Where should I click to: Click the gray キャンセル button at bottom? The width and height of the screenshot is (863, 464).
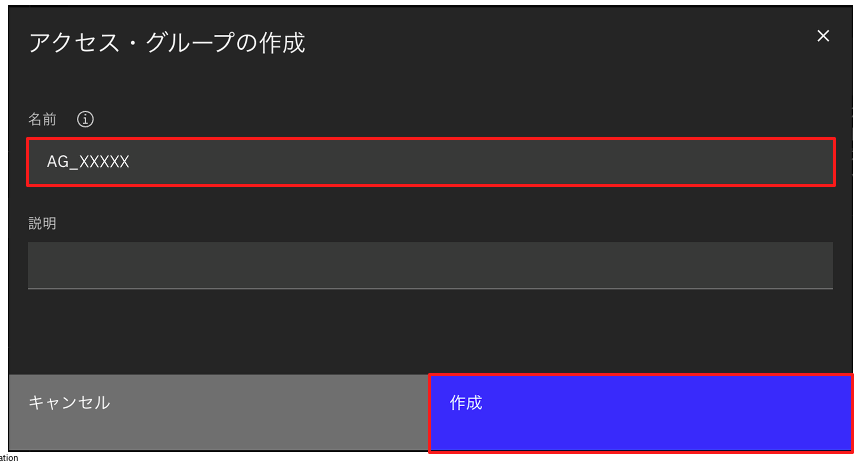click(218, 413)
